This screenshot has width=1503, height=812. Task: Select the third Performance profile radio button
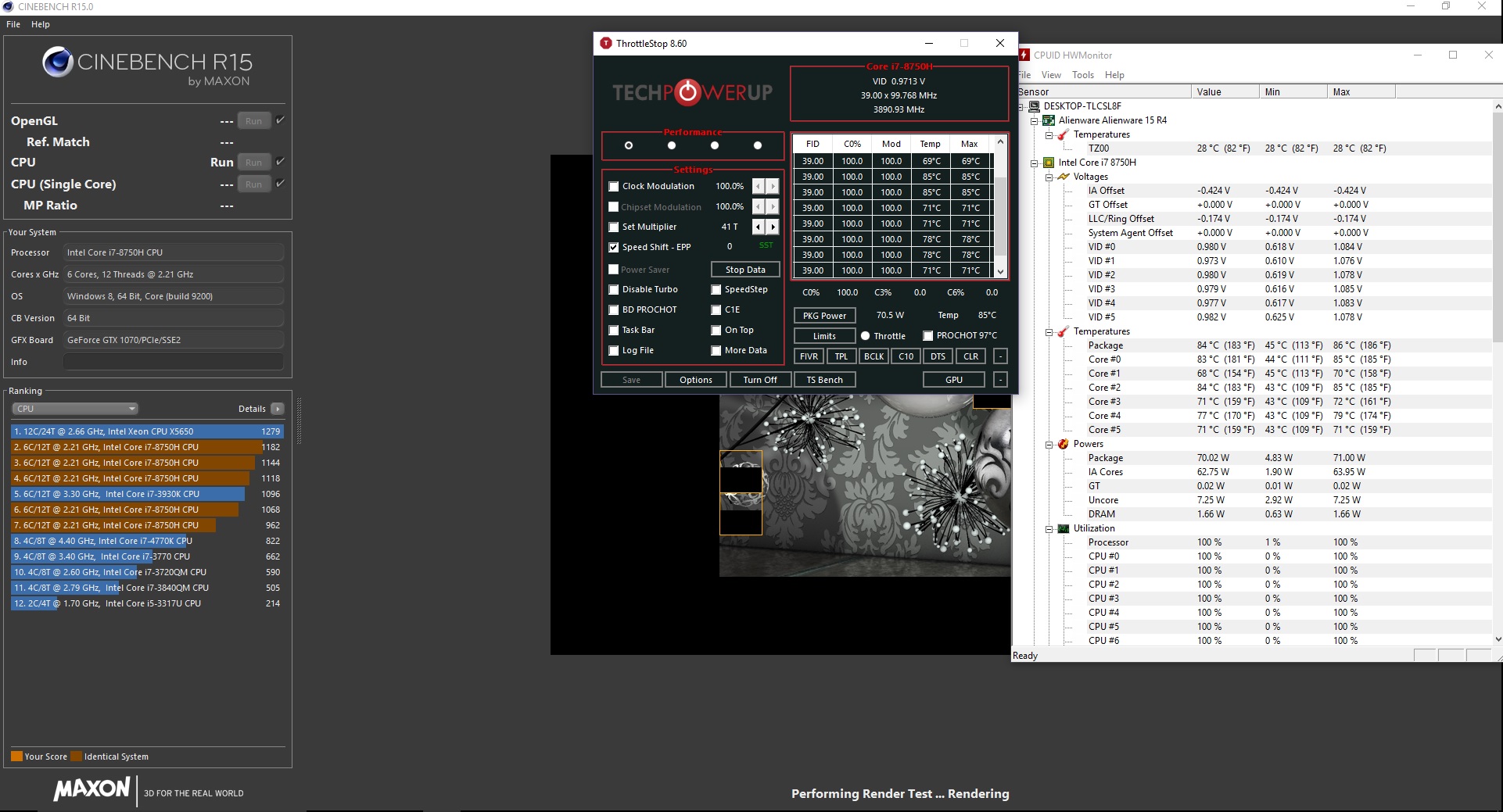point(714,145)
